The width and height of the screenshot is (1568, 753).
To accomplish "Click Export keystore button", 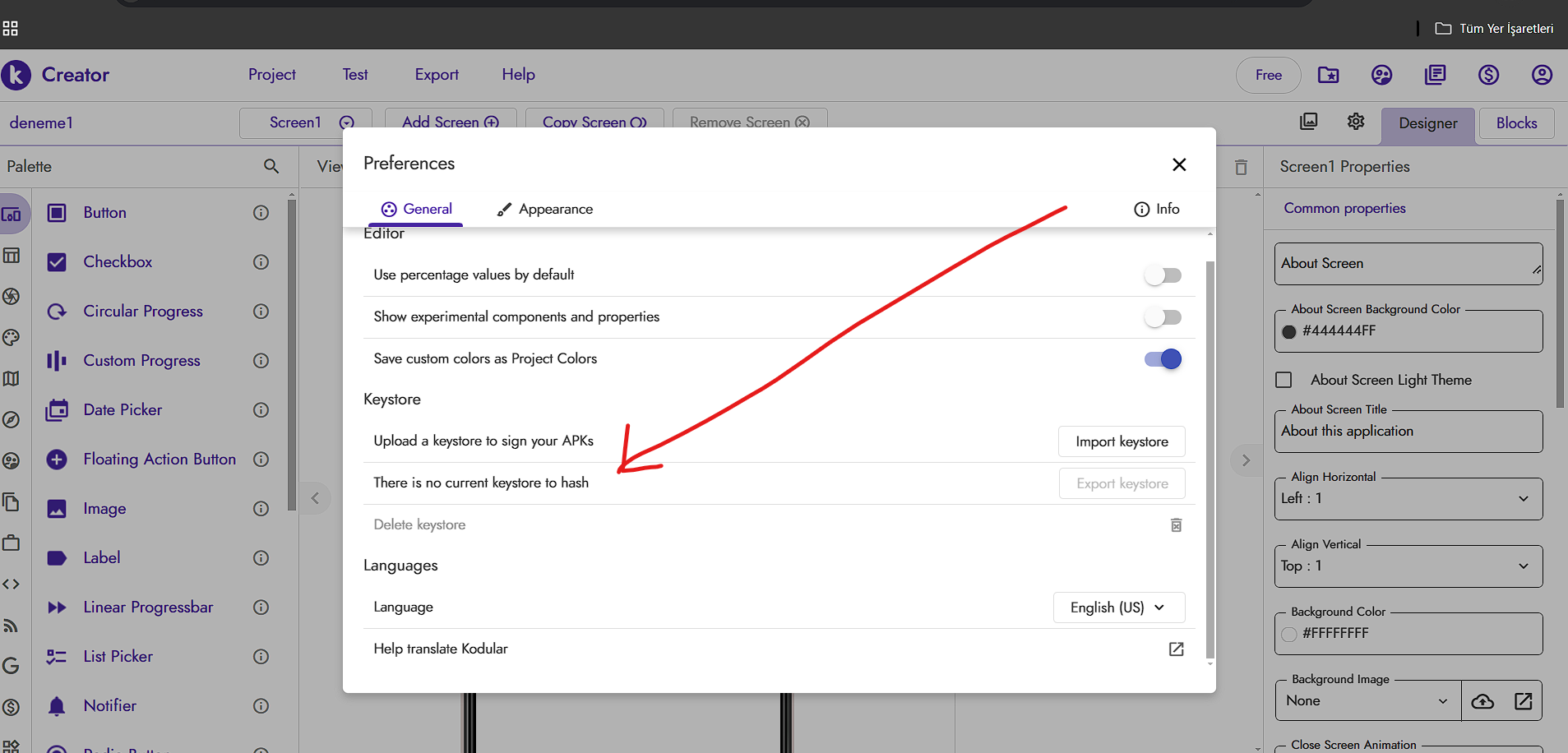I will coord(1122,483).
